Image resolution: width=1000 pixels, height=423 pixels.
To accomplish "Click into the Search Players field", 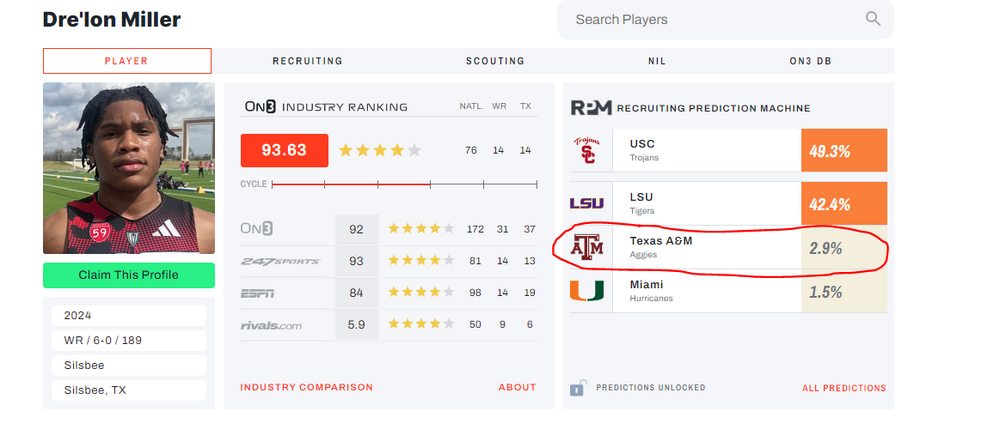I will tap(710, 19).
